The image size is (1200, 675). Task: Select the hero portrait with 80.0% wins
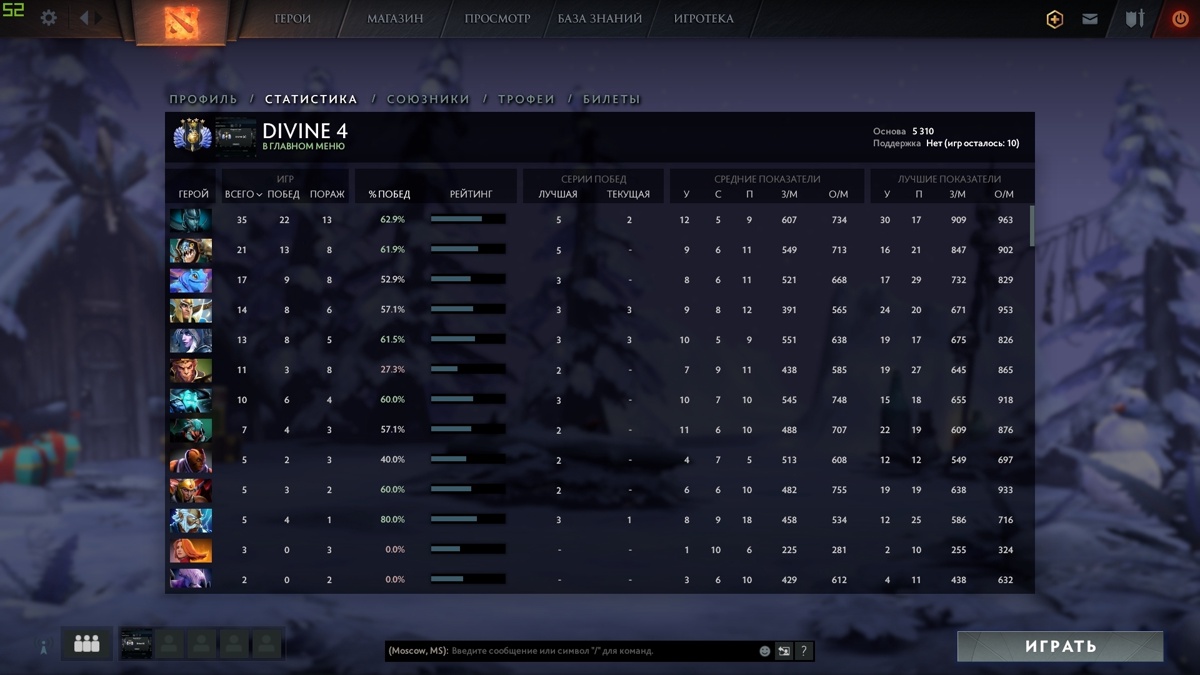(x=190, y=520)
